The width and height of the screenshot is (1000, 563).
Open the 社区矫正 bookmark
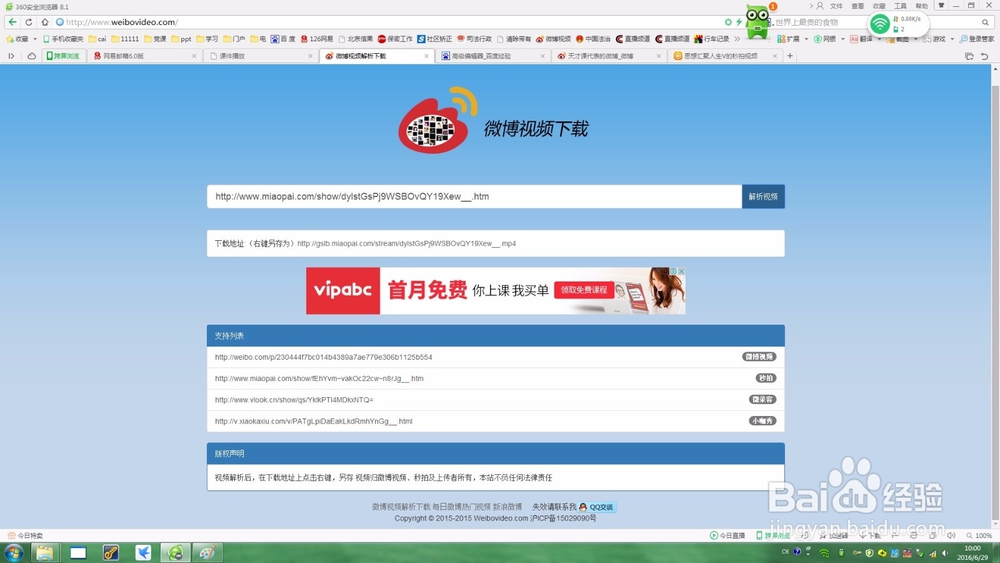click(434, 39)
